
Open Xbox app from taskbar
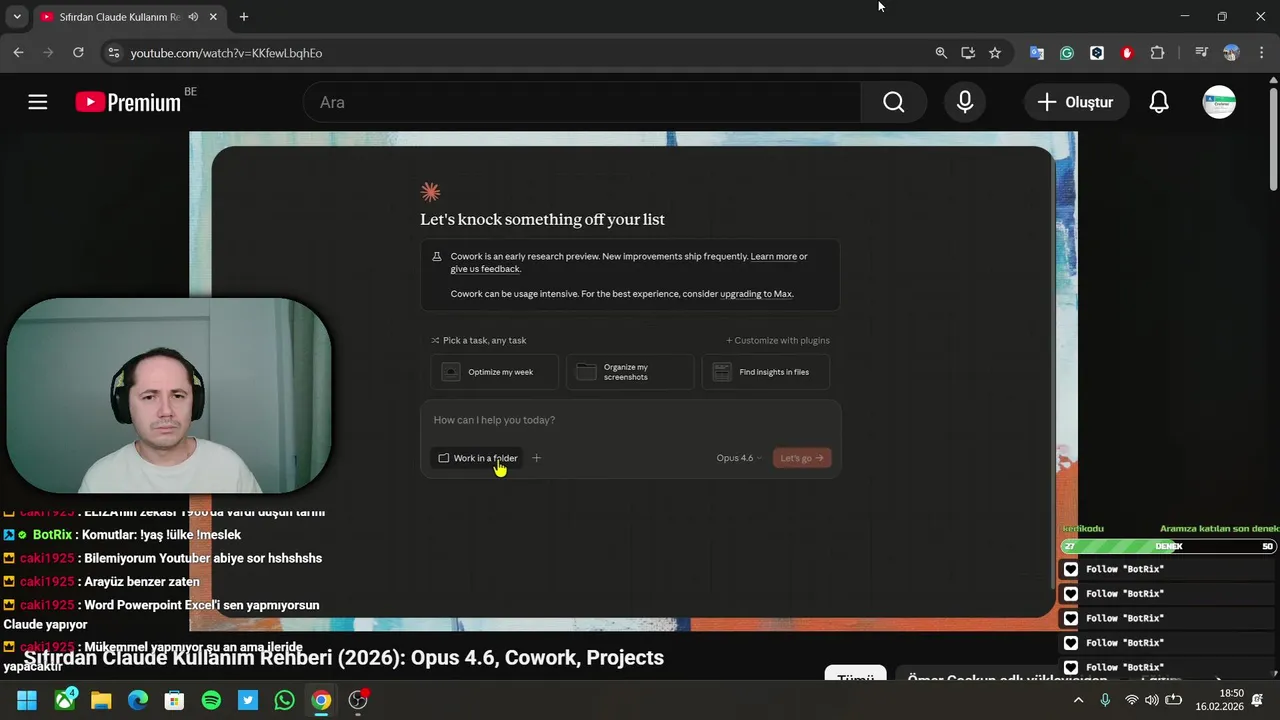[66, 700]
